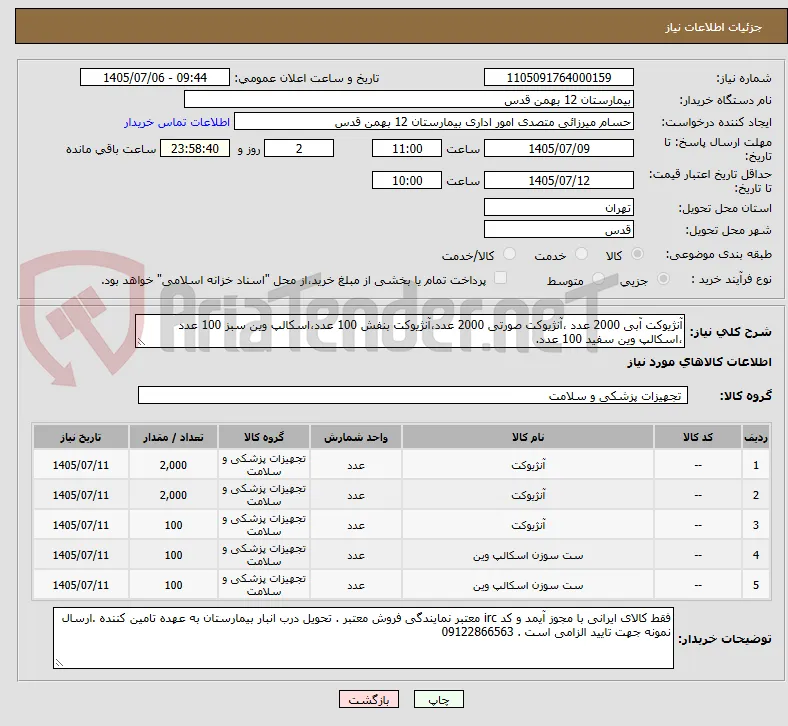
Task: Click the price validity date 1405/07/12
Action: pos(559,180)
